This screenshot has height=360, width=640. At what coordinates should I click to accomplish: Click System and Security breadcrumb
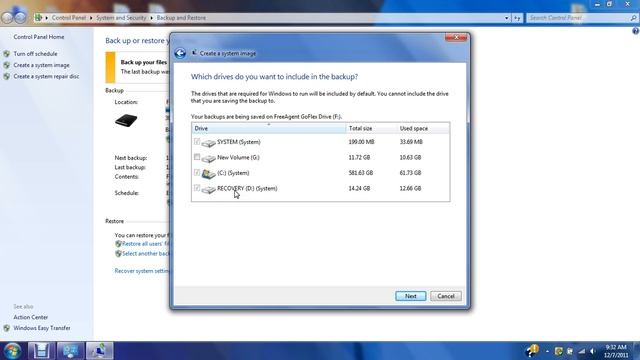pyautogui.click(x=121, y=18)
